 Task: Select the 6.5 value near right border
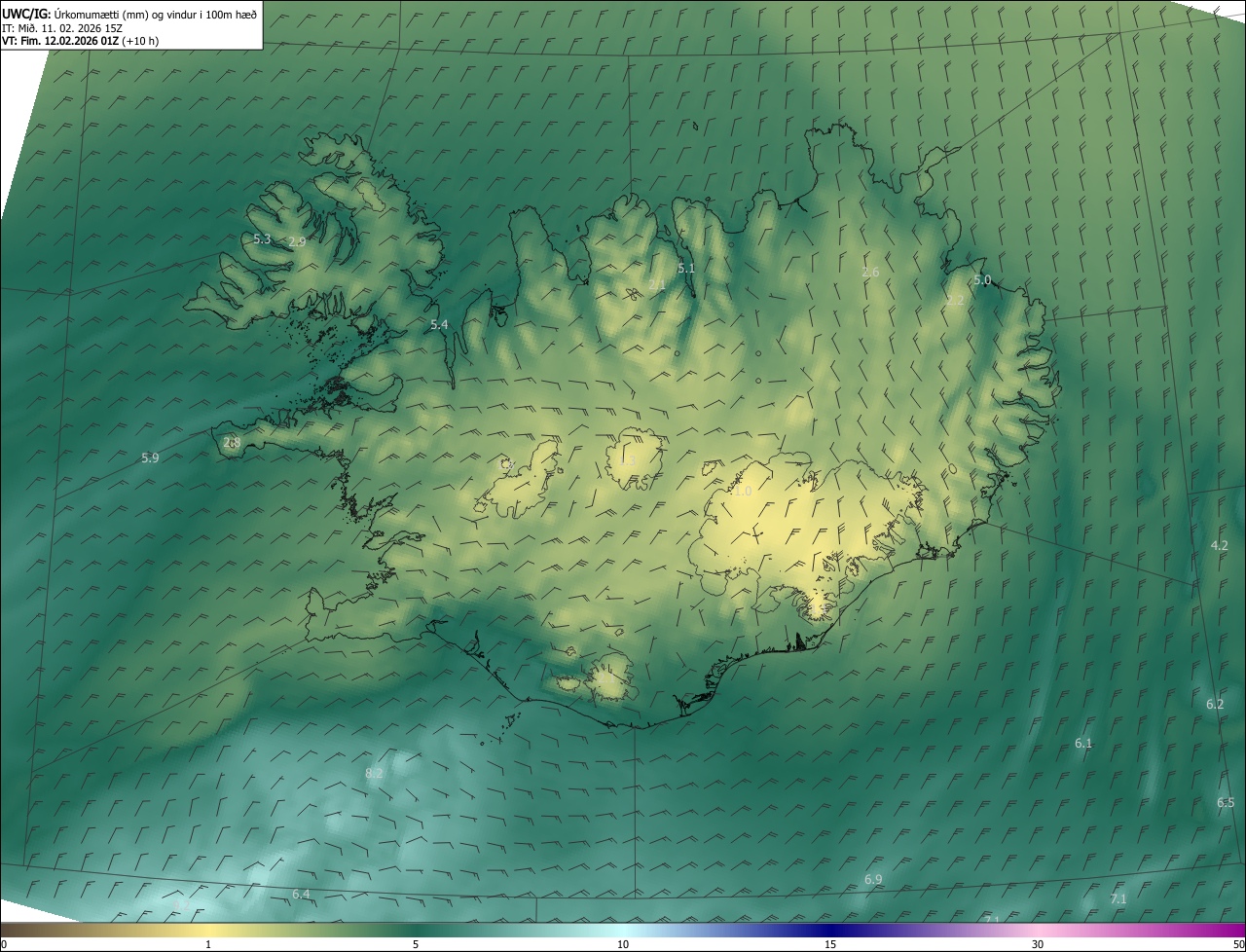point(1226,802)
